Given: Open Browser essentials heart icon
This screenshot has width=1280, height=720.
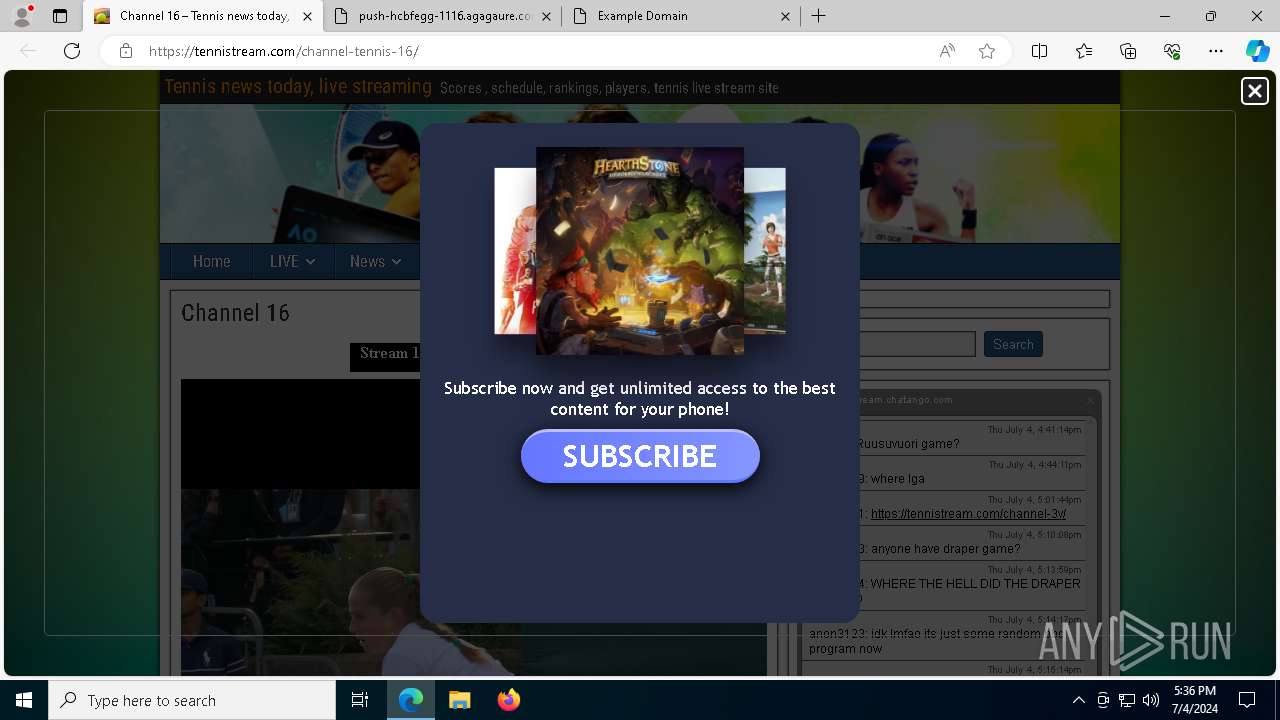Looking at the screenshot, I should 1172,51.
